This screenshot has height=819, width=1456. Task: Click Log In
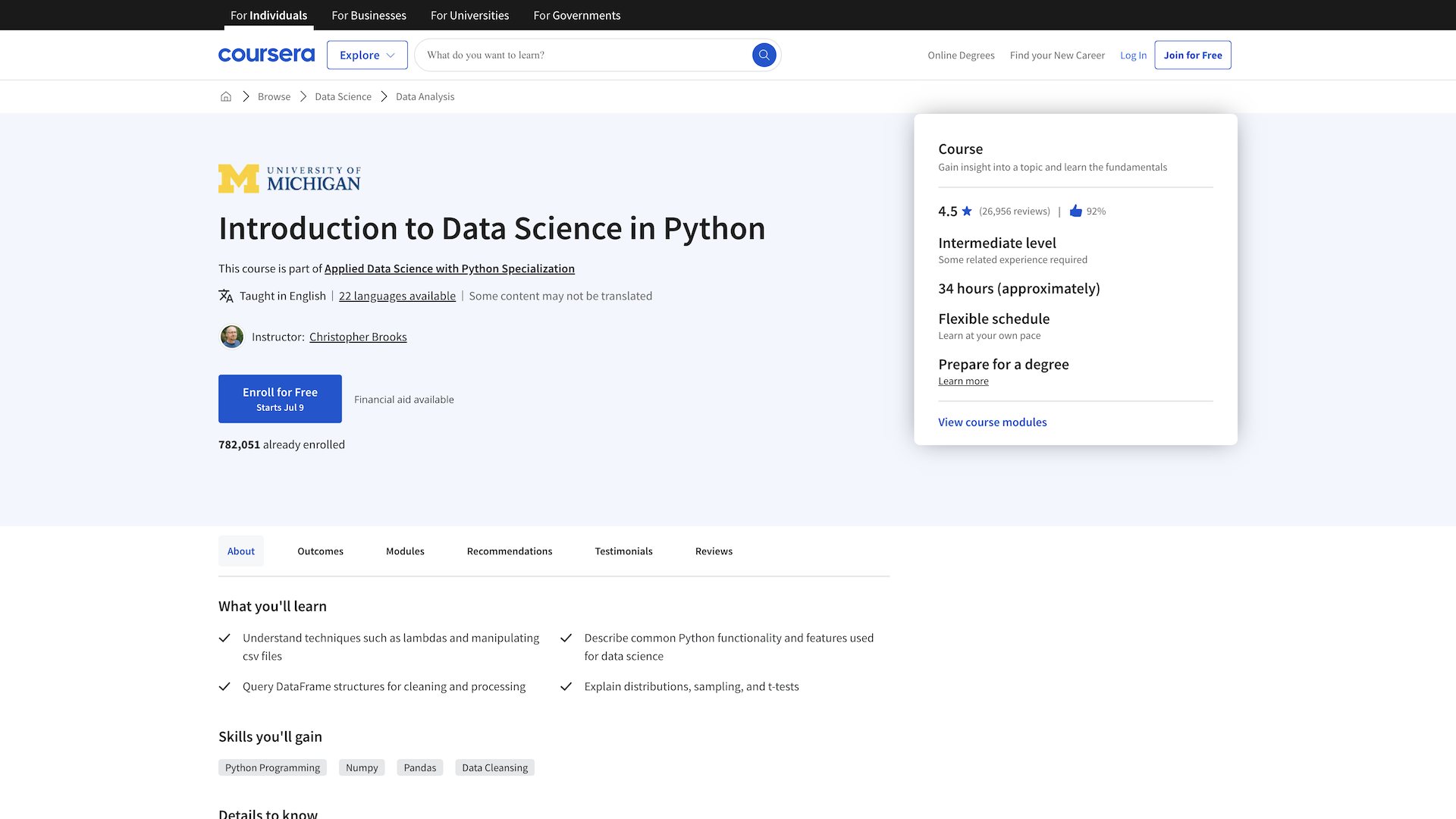click(1133, 55)
